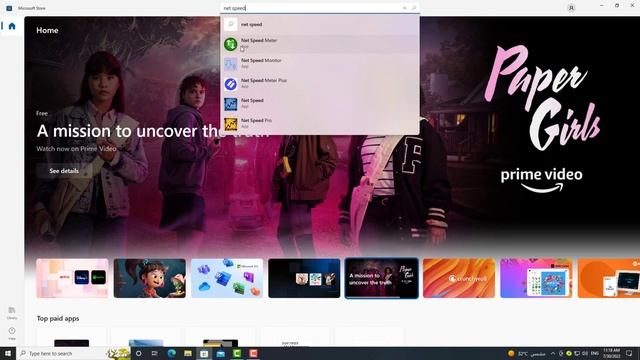Click the Microsoft Store taskbar icon
This screenshot has height=360, width=640.
[x=204, y=353]
